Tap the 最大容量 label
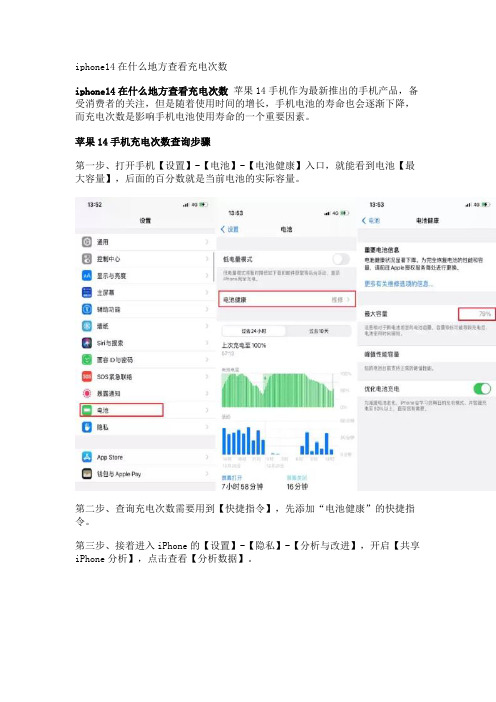The image size is (496, 702). (376, 314)
